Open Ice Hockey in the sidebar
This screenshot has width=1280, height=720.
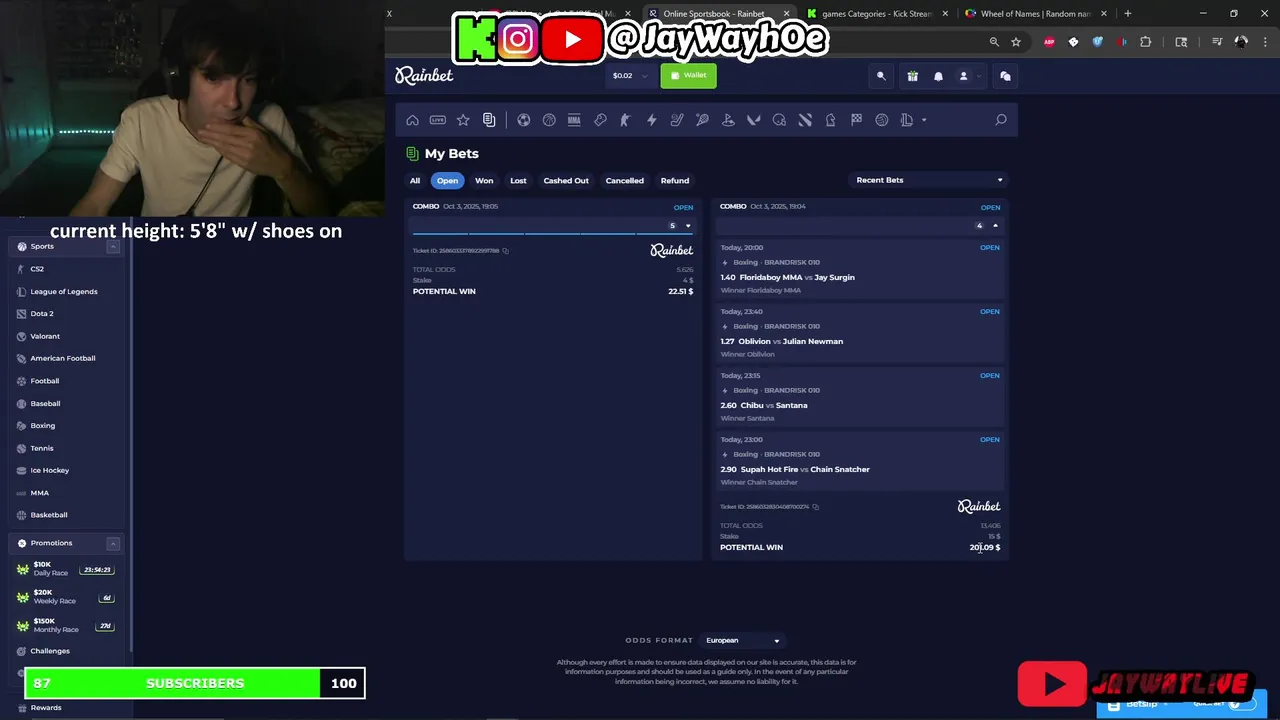(49, 470)
